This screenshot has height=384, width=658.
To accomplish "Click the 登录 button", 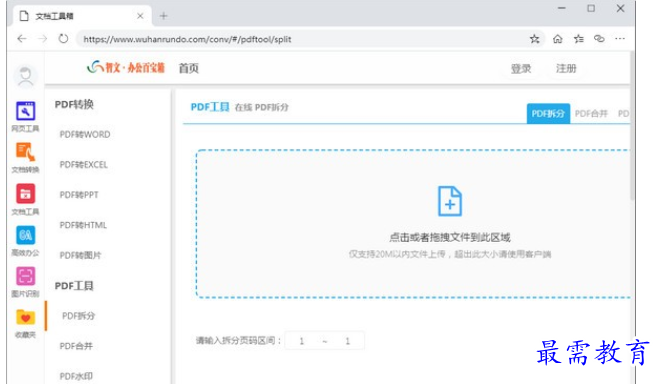I will [x=521, y=68].
